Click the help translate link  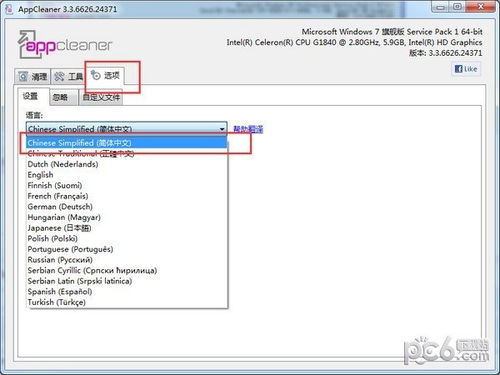coord(248,129)
